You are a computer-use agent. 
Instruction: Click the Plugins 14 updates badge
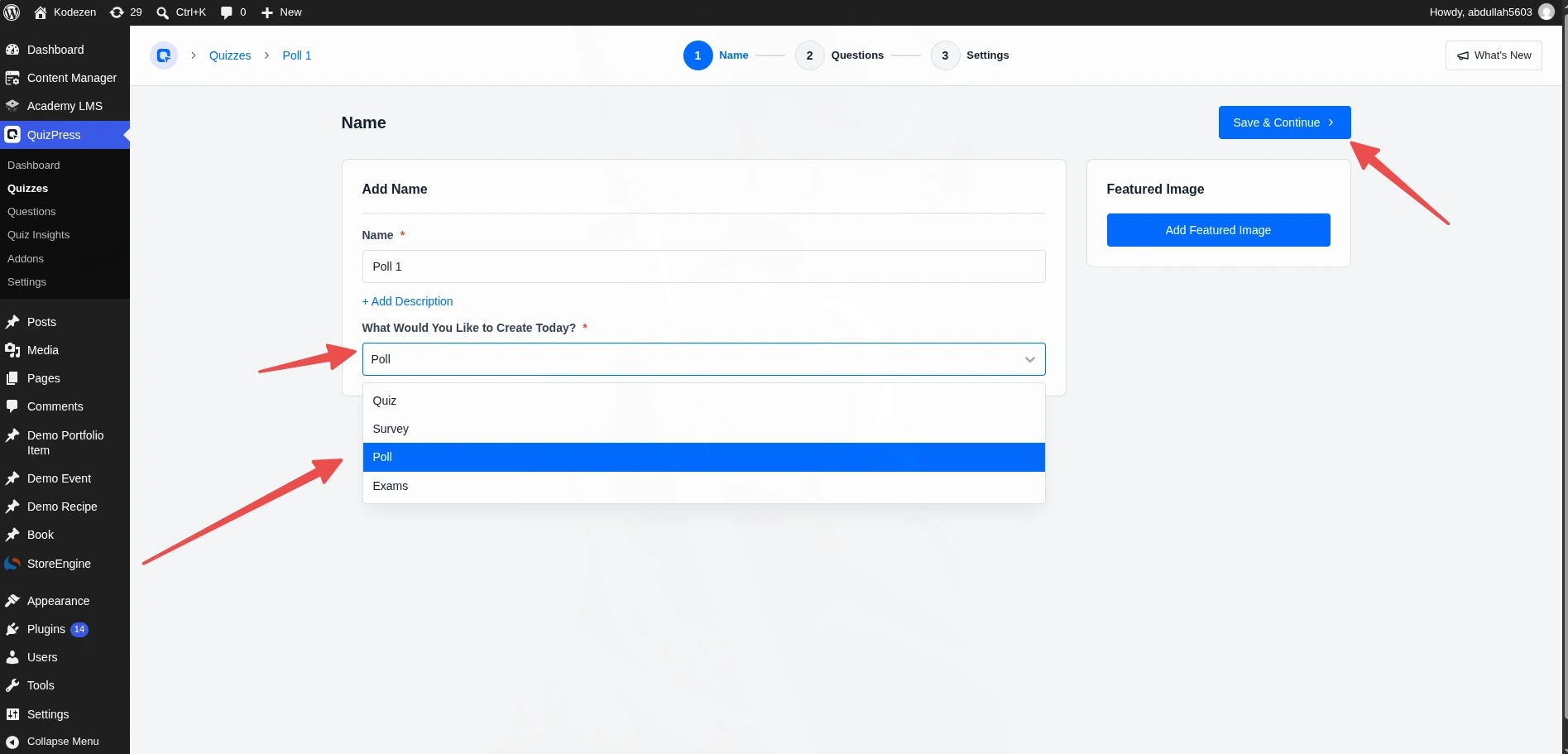[79, 629]
